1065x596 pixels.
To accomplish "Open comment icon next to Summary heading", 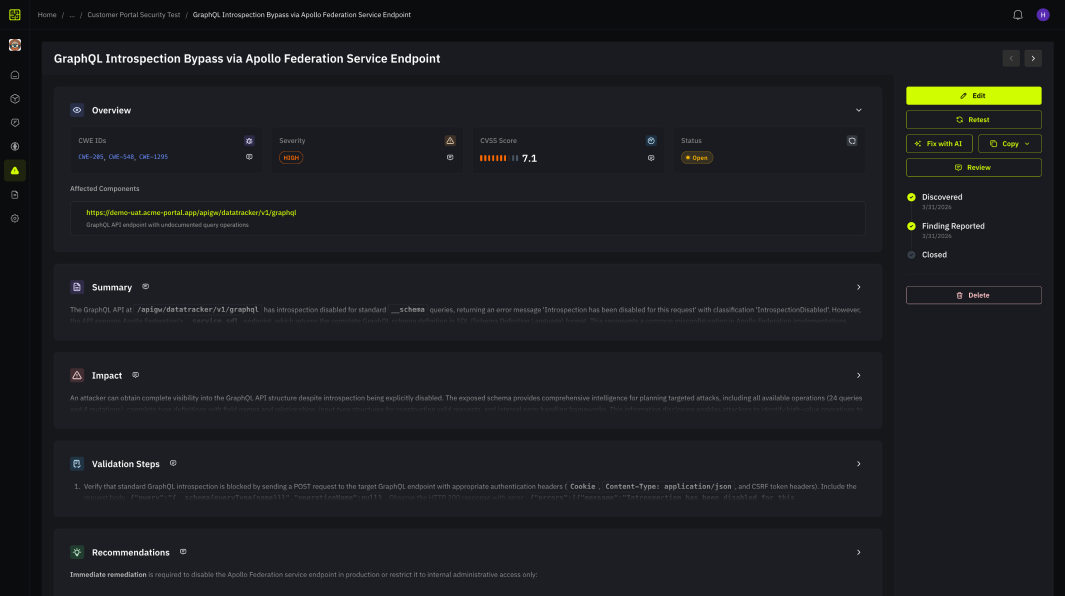I will [x=145, y=287].
